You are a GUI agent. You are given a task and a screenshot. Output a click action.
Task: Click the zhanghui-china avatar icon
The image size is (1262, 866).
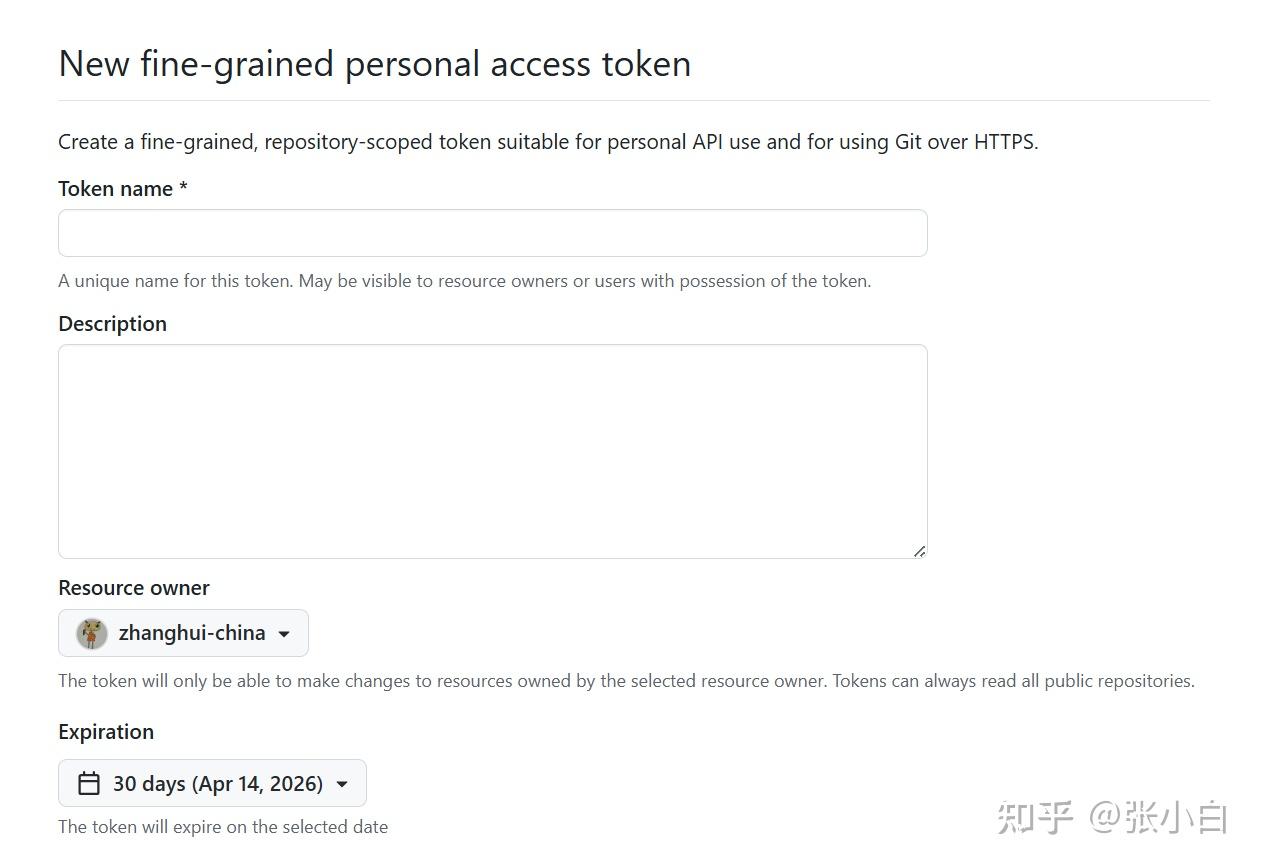click(92, 633)
